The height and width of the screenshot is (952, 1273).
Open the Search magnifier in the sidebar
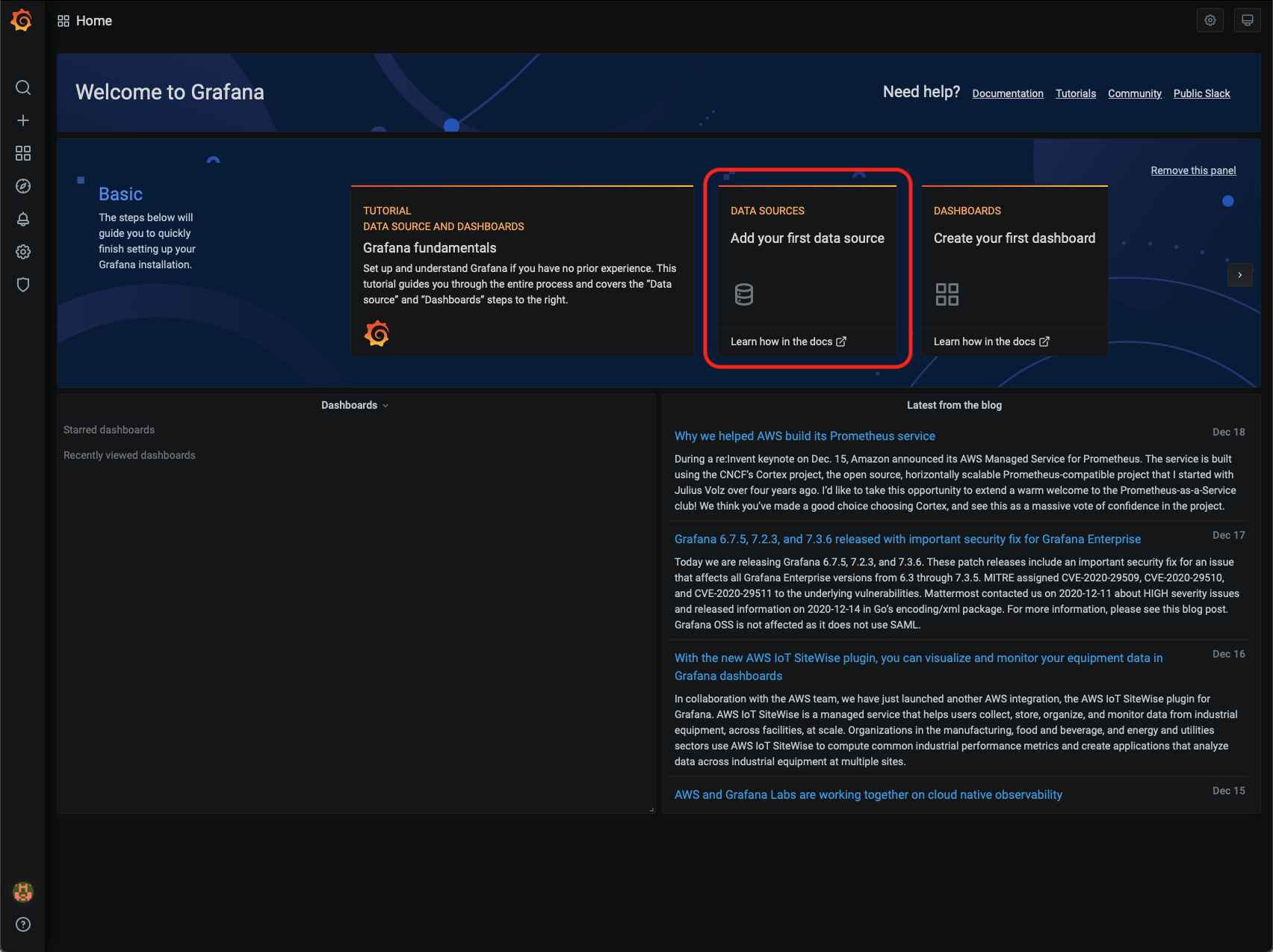click(23, 87)
